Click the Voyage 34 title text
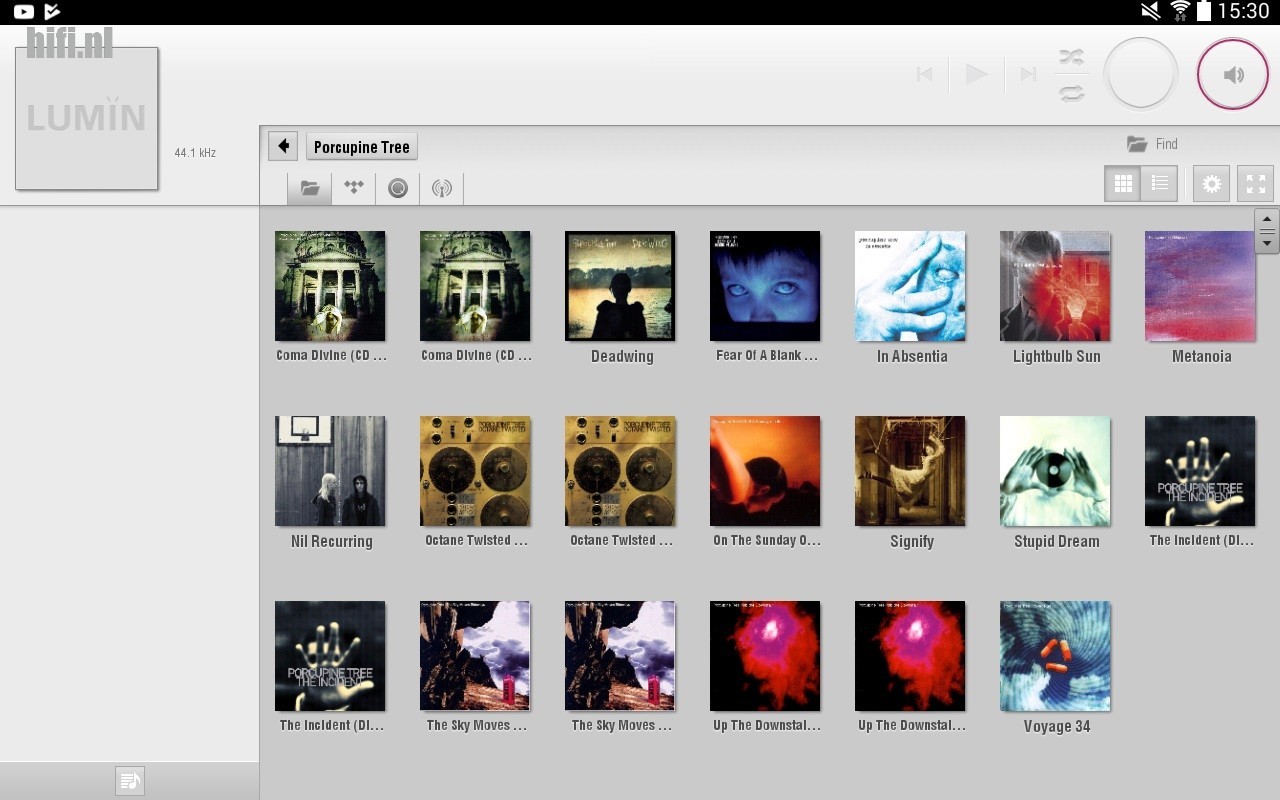Image resolution: width=1280 pixels, height=800 pixels. click(x=1057, y=726)
